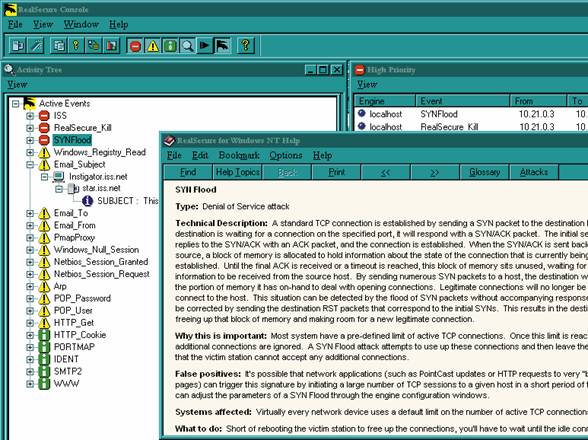
Task: Expand the POP_Password node
Action: tap(30, 299)
